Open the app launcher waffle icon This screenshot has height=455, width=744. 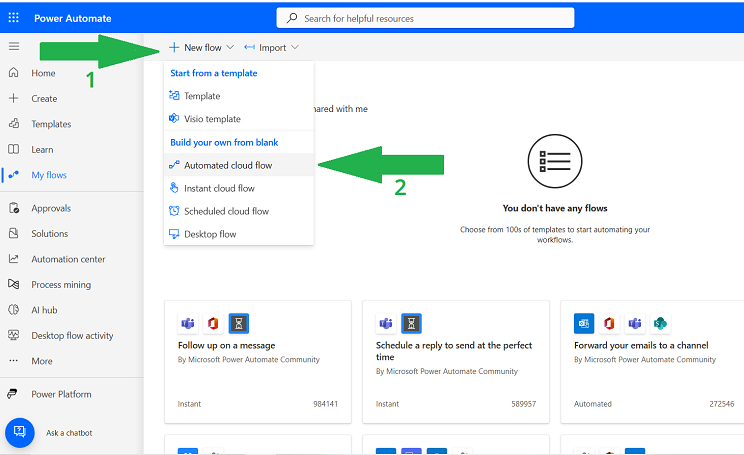13,18
